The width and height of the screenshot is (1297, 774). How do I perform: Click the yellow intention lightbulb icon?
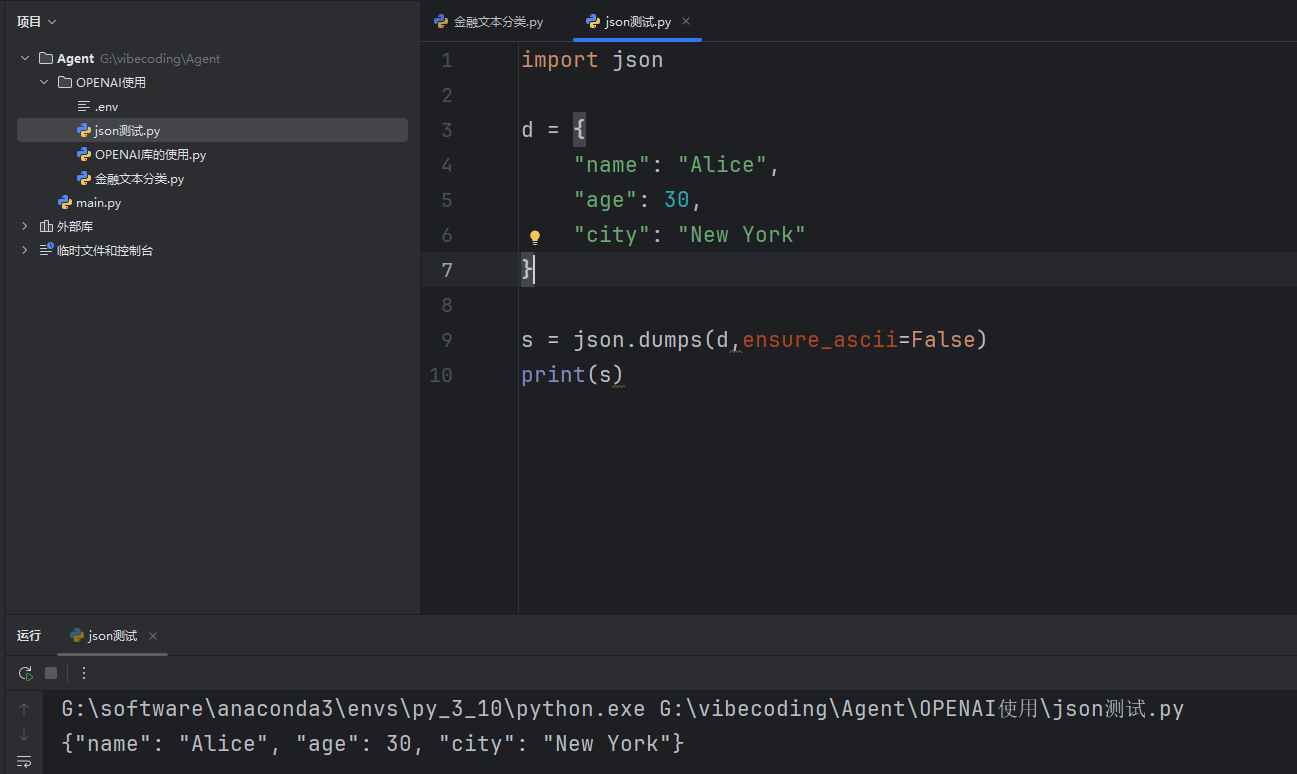(535, 237)
